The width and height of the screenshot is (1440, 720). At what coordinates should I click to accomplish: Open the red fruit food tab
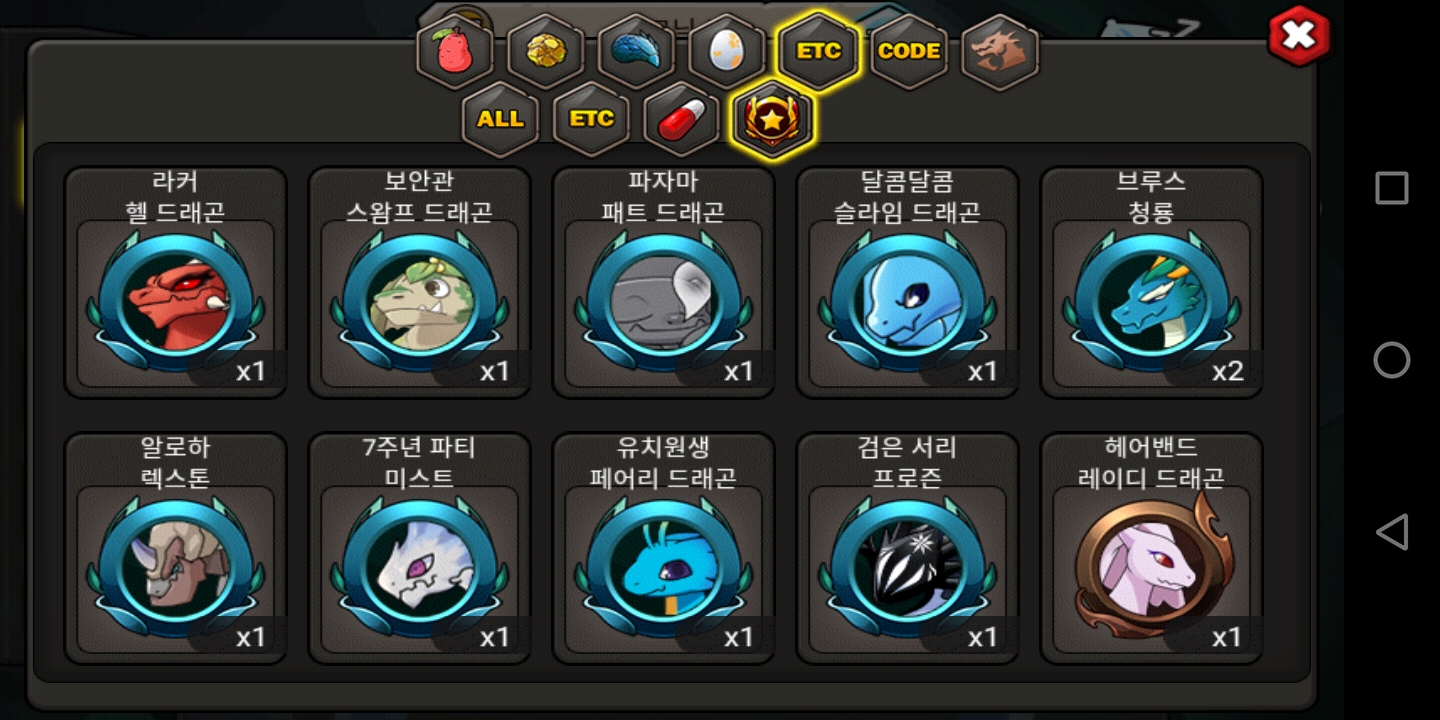(x=455, y=51)
